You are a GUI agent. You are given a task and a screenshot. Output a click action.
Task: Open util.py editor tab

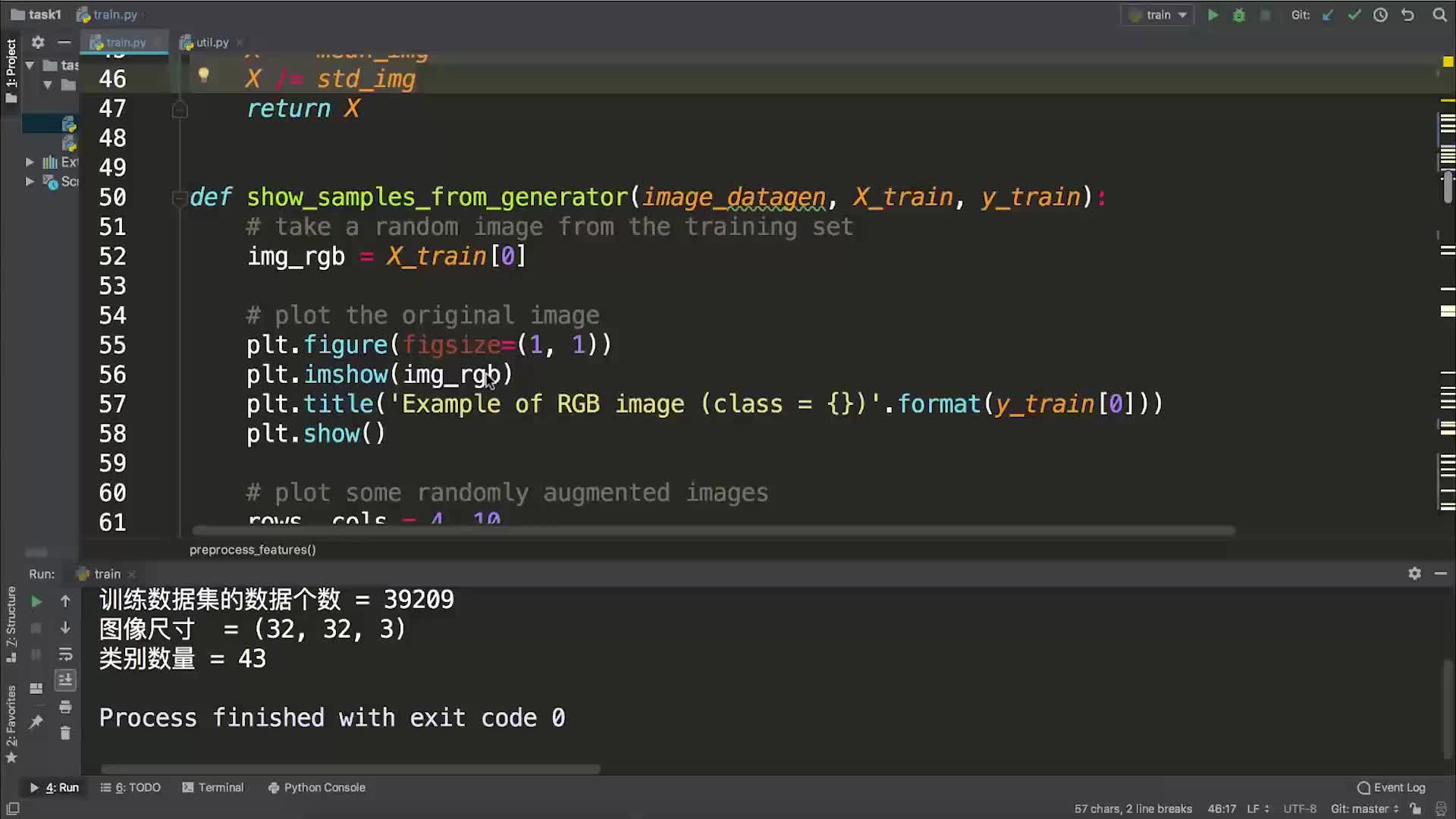point(211,42)
